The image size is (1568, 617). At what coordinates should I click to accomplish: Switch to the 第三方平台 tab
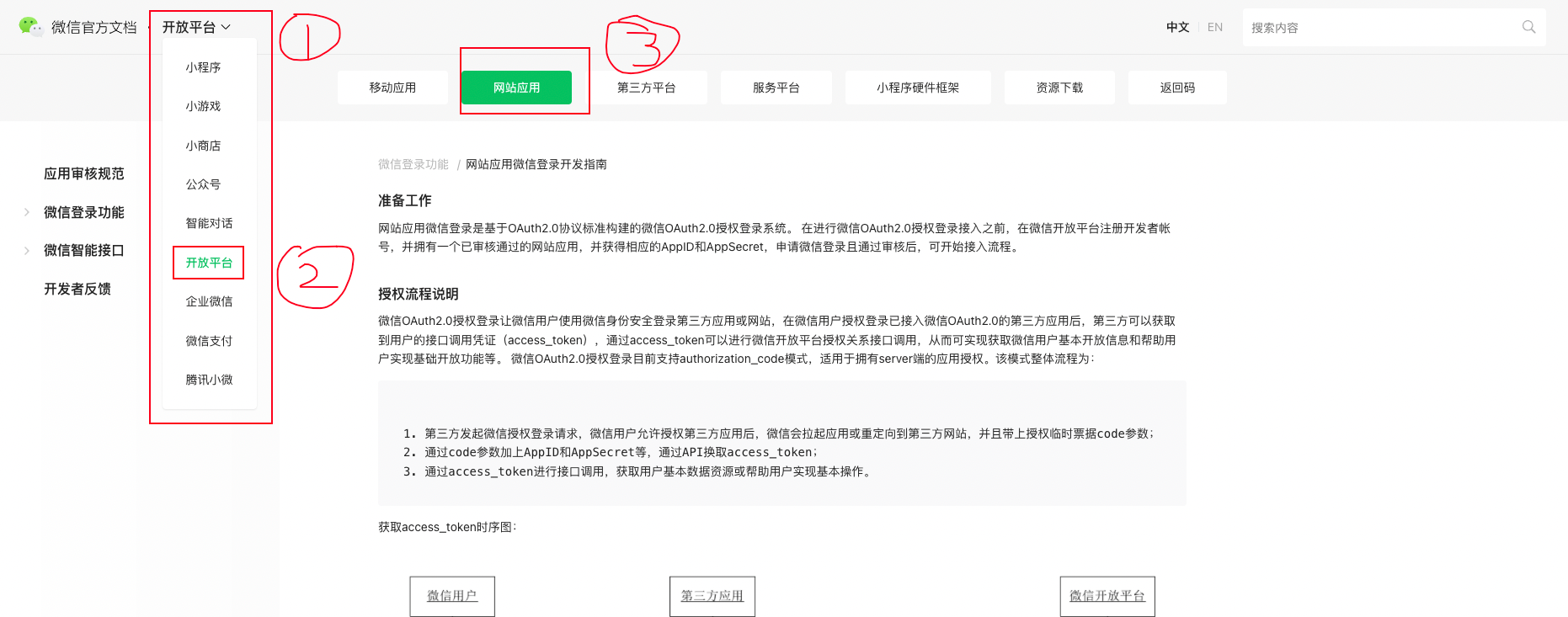point(646,88)
